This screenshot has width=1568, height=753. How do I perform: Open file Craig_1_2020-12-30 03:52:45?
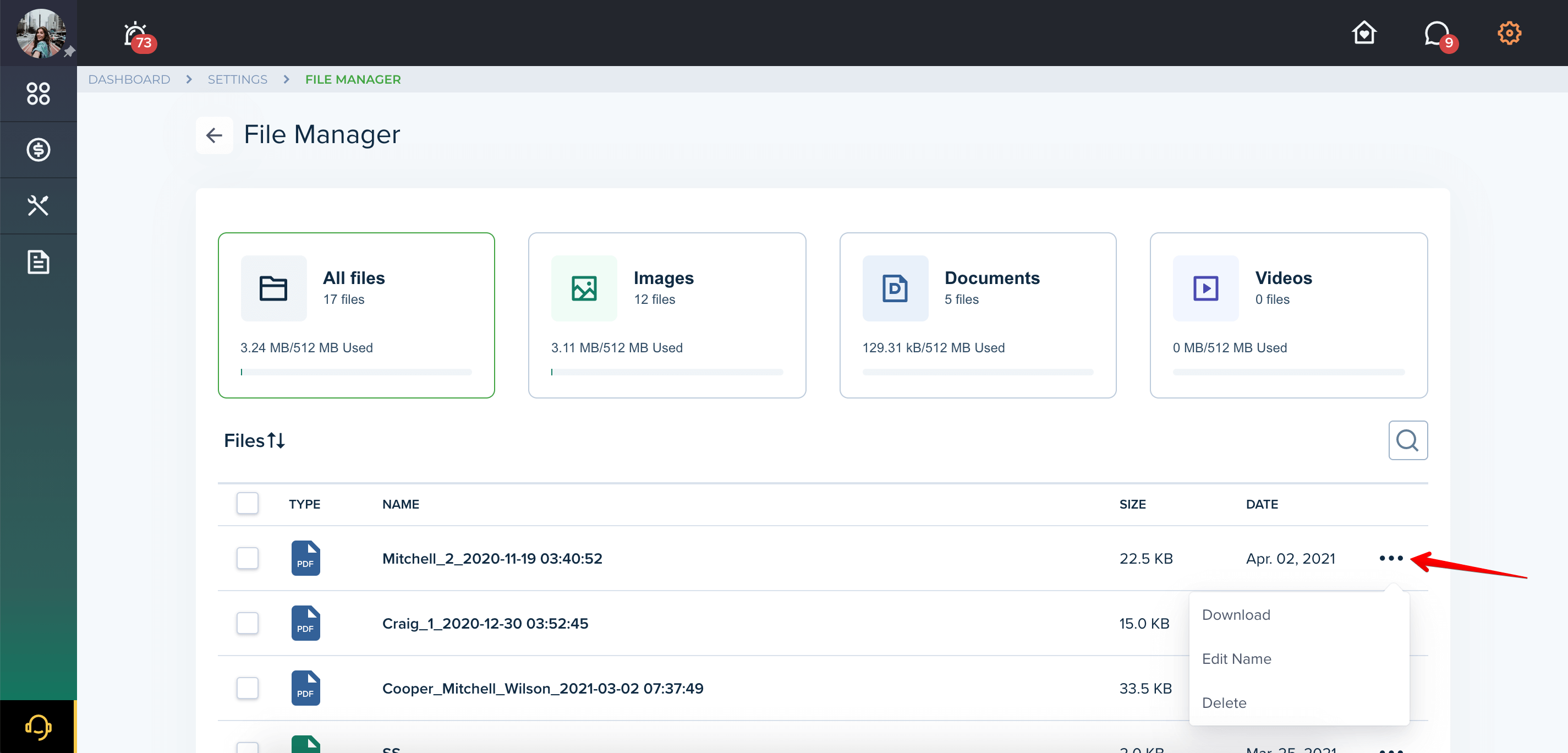[x=485, y=623]
